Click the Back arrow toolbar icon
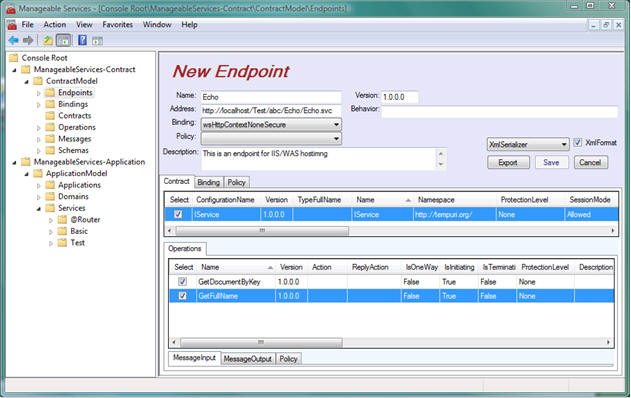The height and width of the screenshot is (398, 631). 13,40
